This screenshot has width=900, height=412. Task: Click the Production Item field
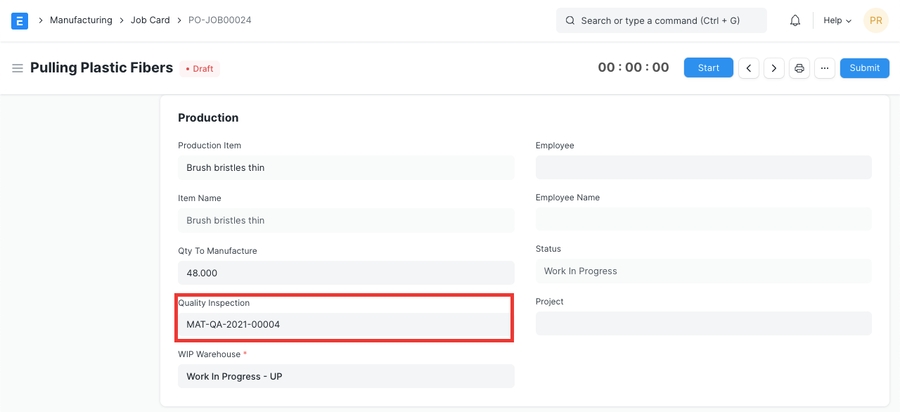[x=346, y=168]
